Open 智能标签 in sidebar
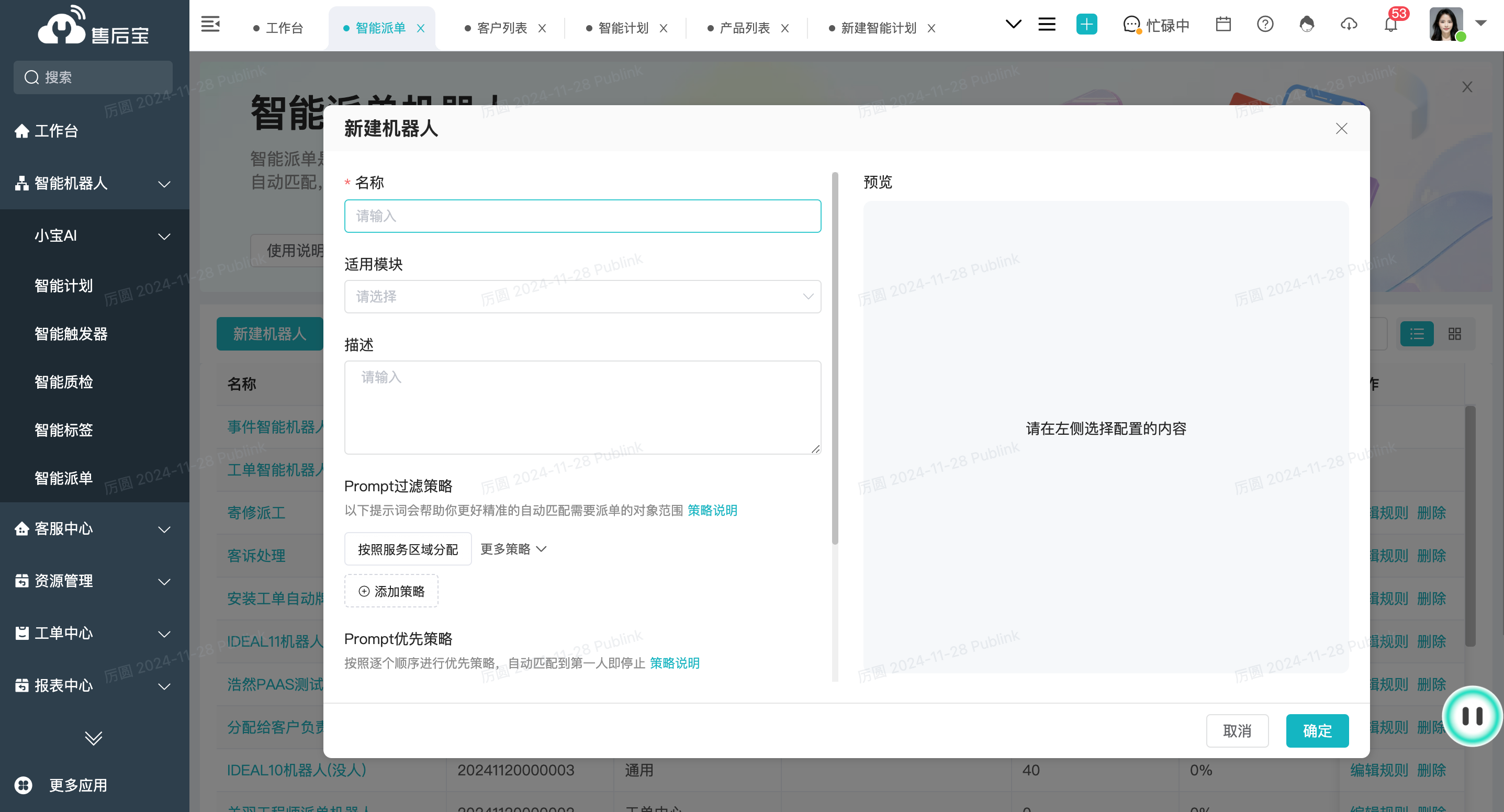Image resolution: width=1504 pixels, height=812 pixels. (x=64, y=430)
